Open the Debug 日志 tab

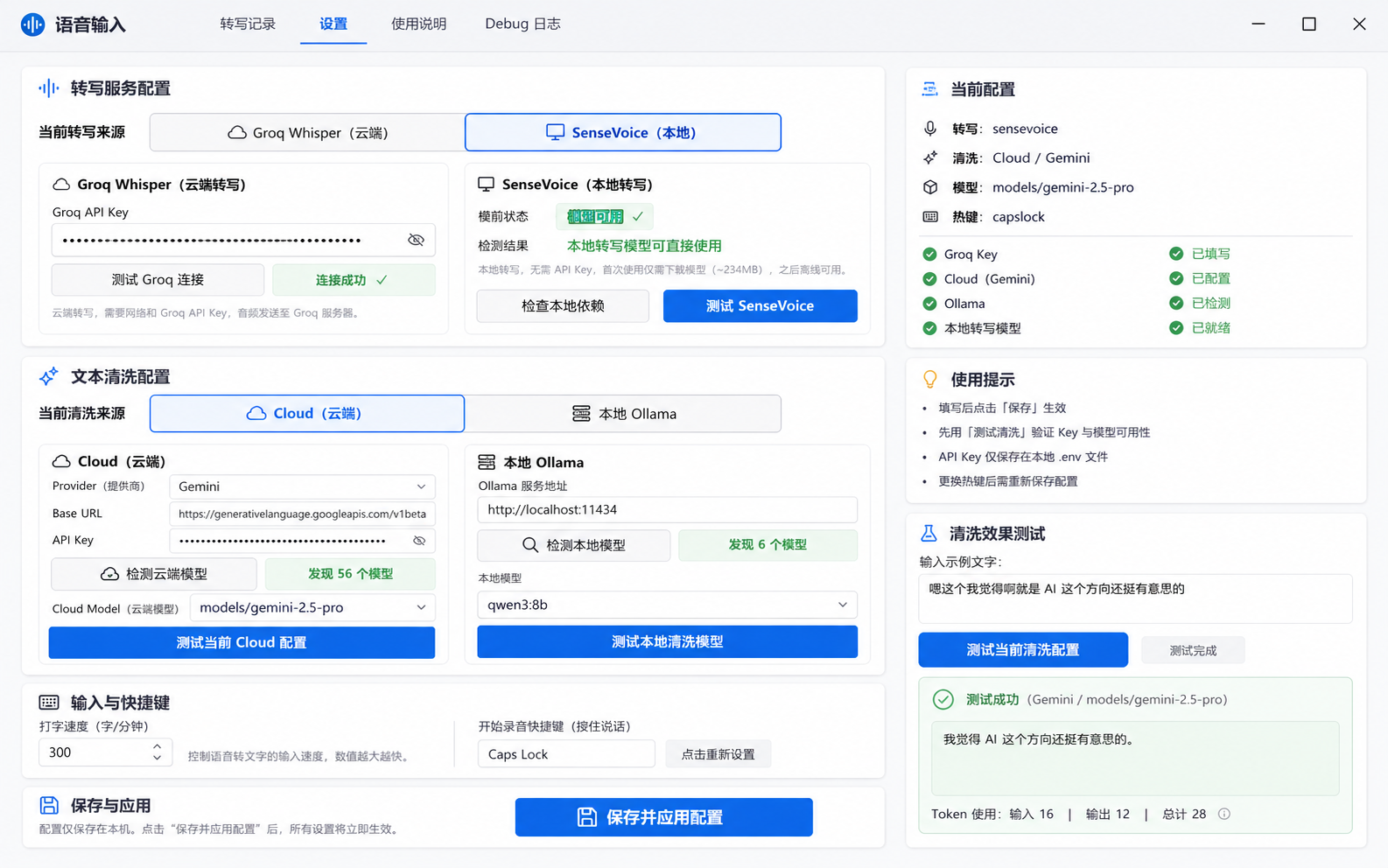[x=522, y=24]
